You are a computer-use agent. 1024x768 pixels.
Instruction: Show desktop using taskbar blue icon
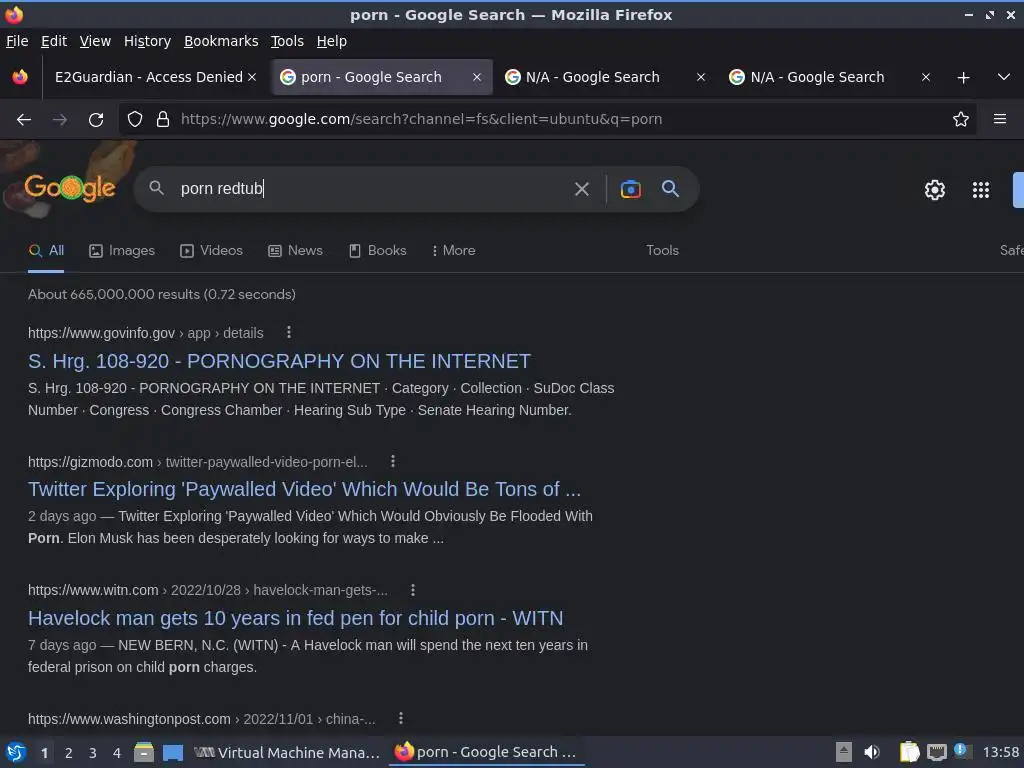click(172, 753)
